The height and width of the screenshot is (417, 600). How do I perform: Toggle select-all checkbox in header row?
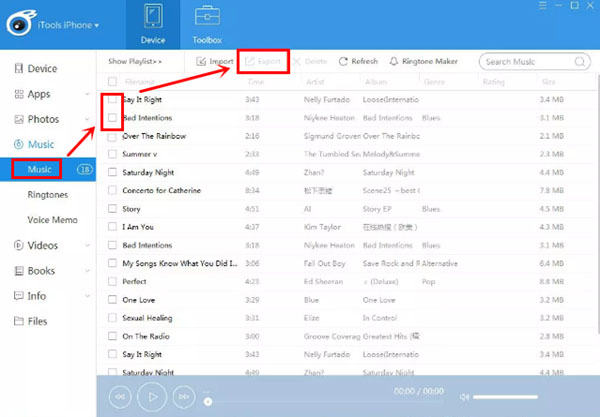coord(113,82)
